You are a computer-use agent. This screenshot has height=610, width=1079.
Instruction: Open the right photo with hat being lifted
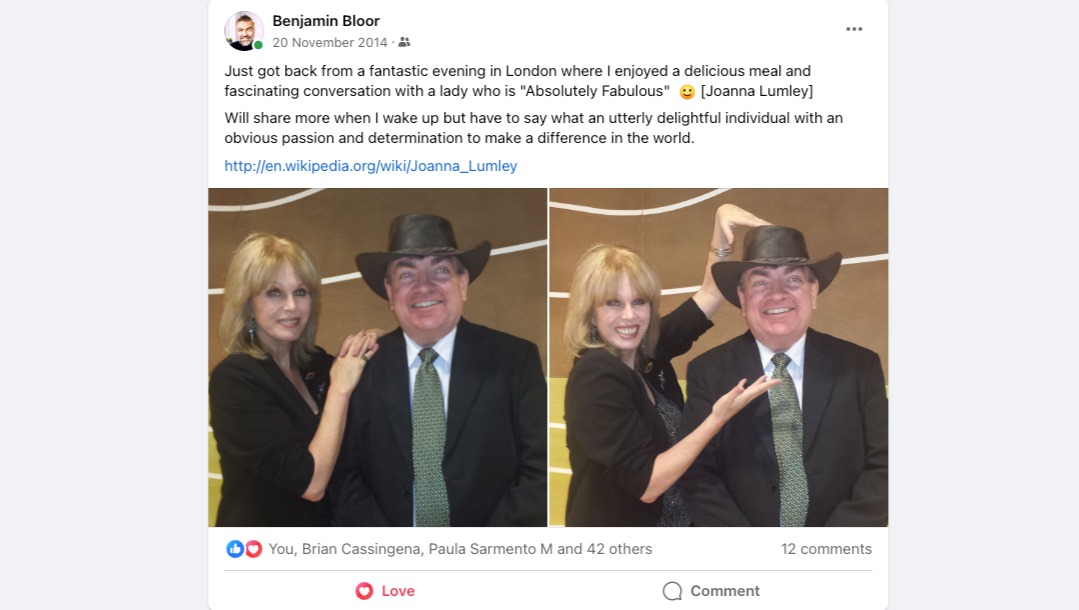pos(718,357)
